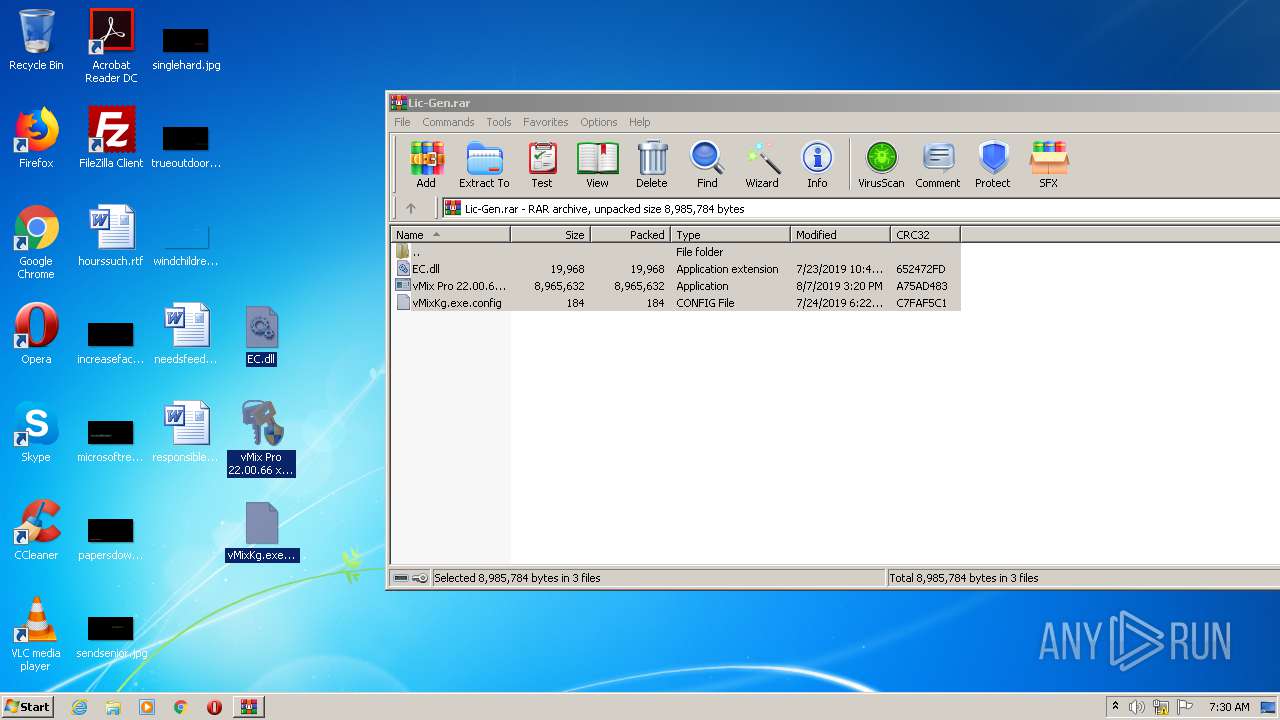Screen dimensions: 1280x720
Task: Sort by the Packed column header
Action: tap(630, 235)
